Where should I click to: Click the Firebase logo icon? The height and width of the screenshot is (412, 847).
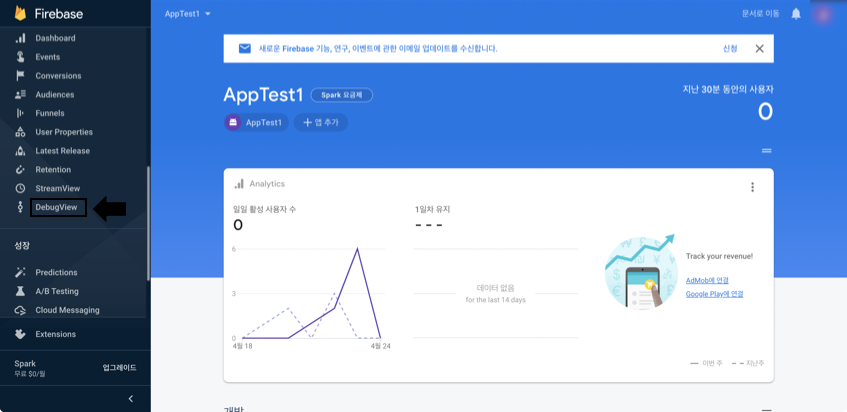tap(20, 13)
